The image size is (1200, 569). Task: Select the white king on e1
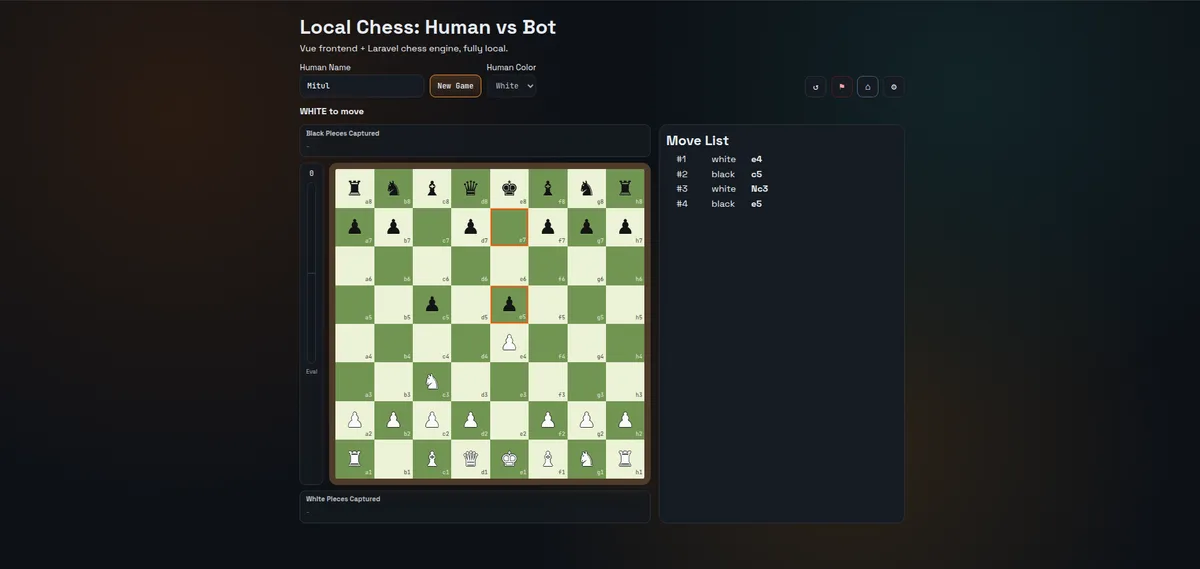click(509, 459)
